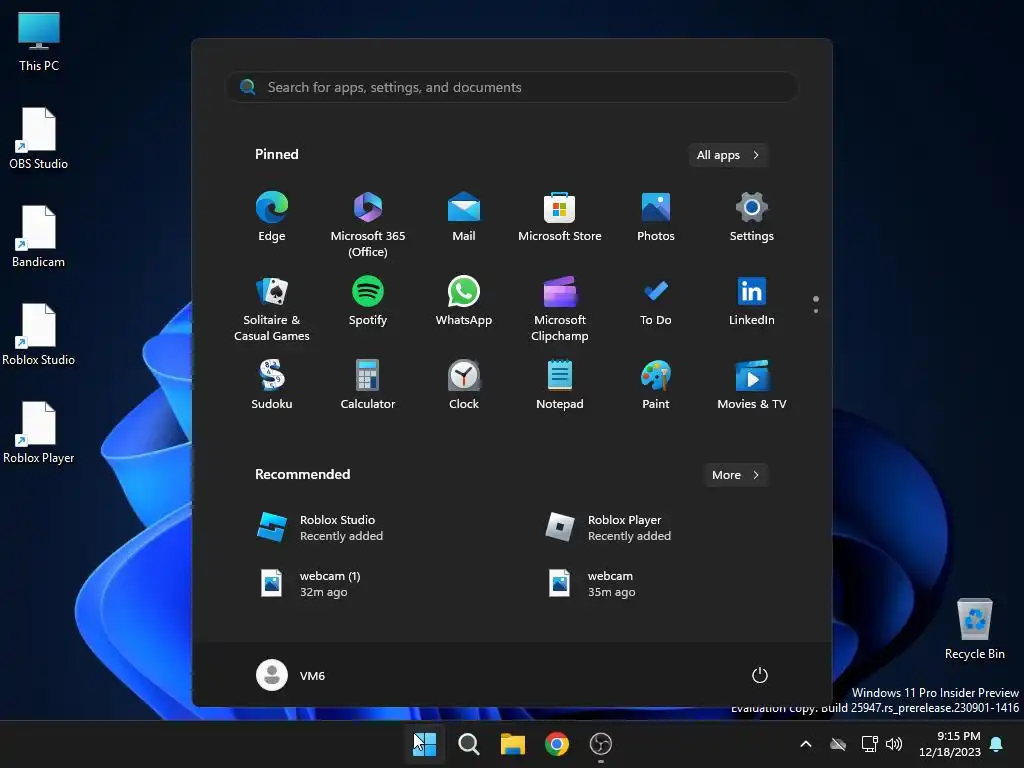This screenshot has width=1024, height=768.
Task: Open taskbar Search icon
Action: coord(468,744)
